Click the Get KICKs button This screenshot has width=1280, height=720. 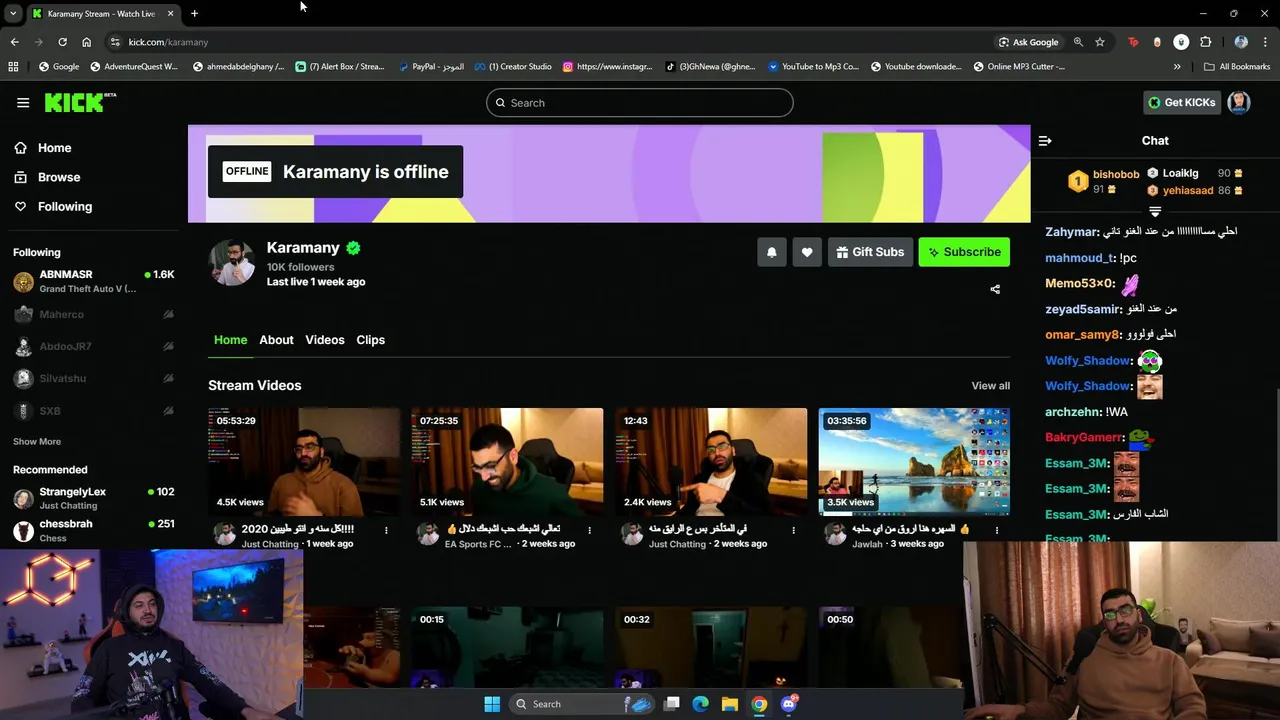click(x=1182, y=102)
